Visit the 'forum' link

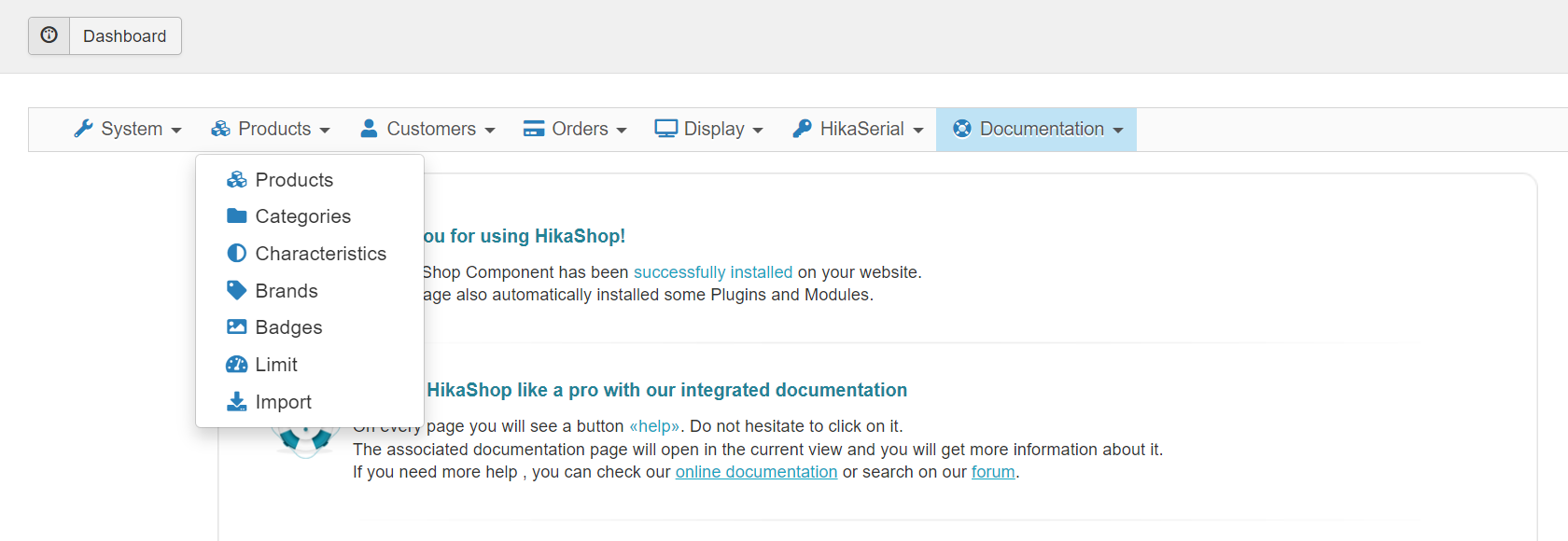(x=993, y=472)
